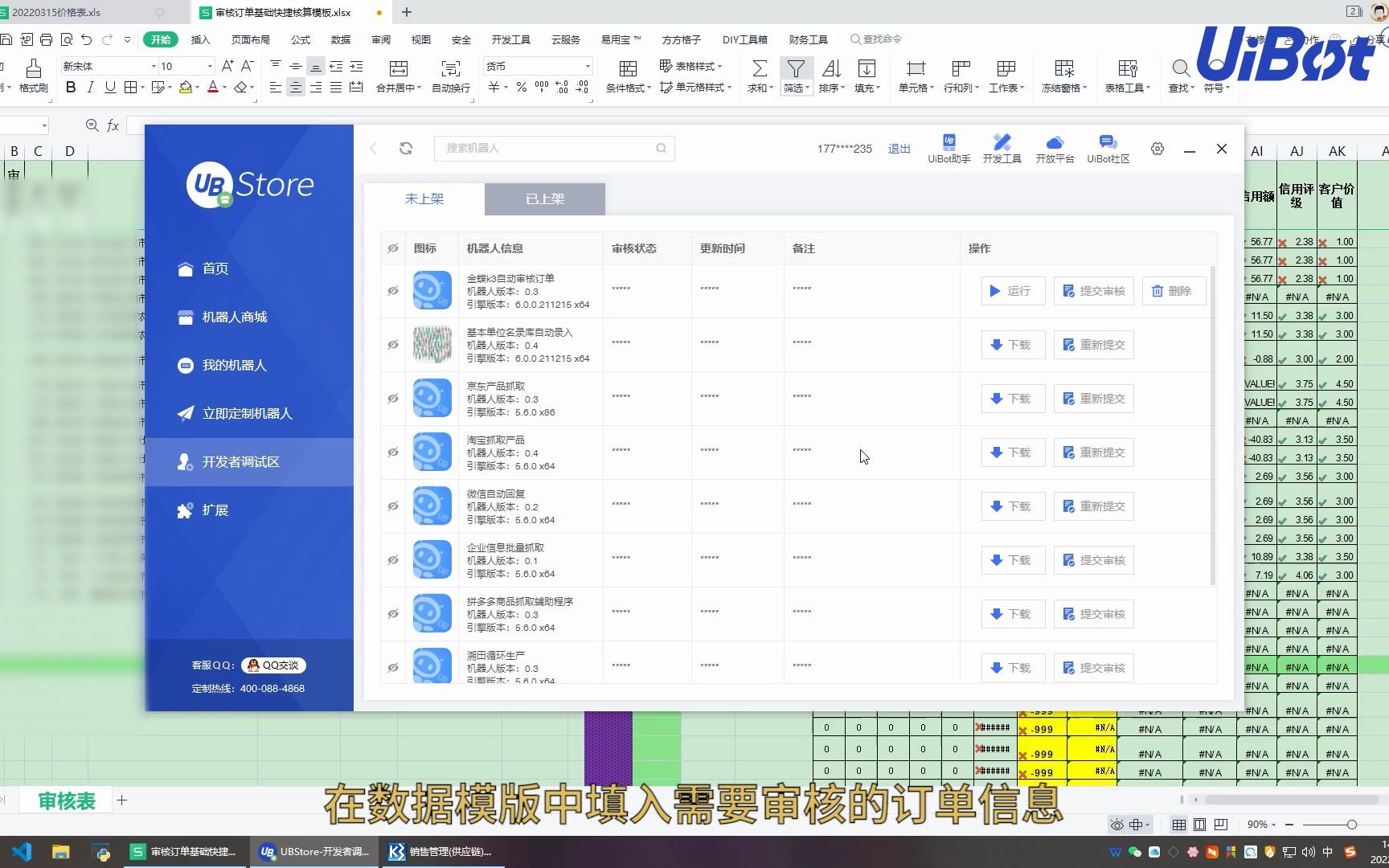Image resolution: width=1389 pixels, height=868 pixels.
Task: Toggle the eye icon for 金蝶k3自动审核订单
Action: [392, 290]
